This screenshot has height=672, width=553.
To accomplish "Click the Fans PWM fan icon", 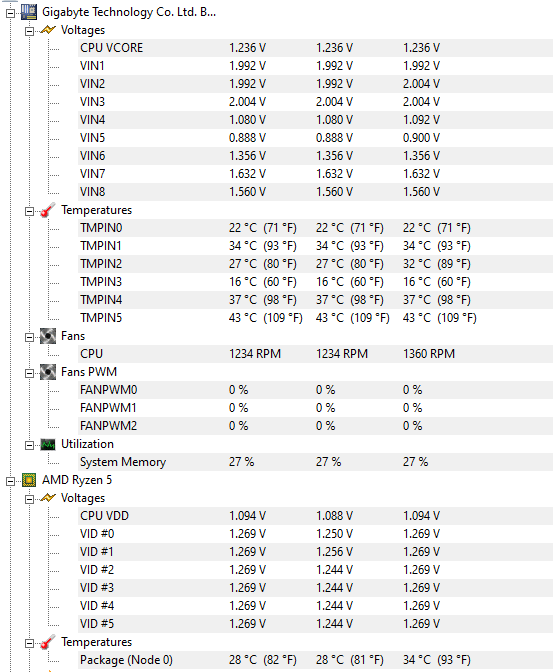I will [x=48, y=372].
